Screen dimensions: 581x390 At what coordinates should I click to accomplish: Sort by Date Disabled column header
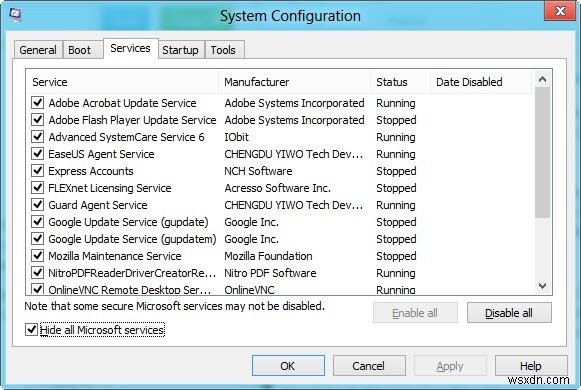[481, 82]
